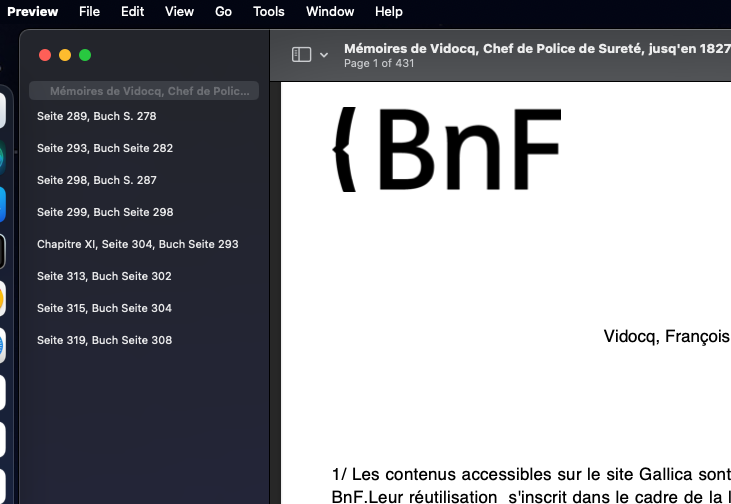
Task: Go to bookmark Chapitre XI, Seite 304
Action: coord(138,244)
